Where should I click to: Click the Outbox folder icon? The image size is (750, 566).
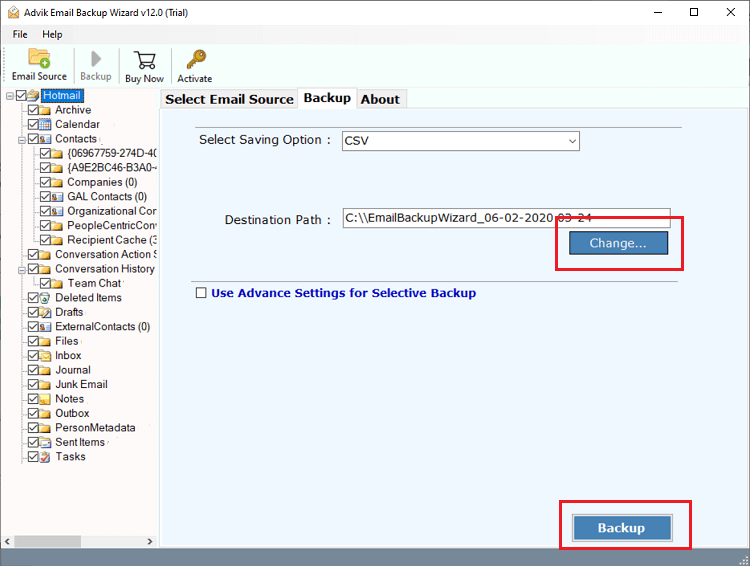tap(45, 413)
